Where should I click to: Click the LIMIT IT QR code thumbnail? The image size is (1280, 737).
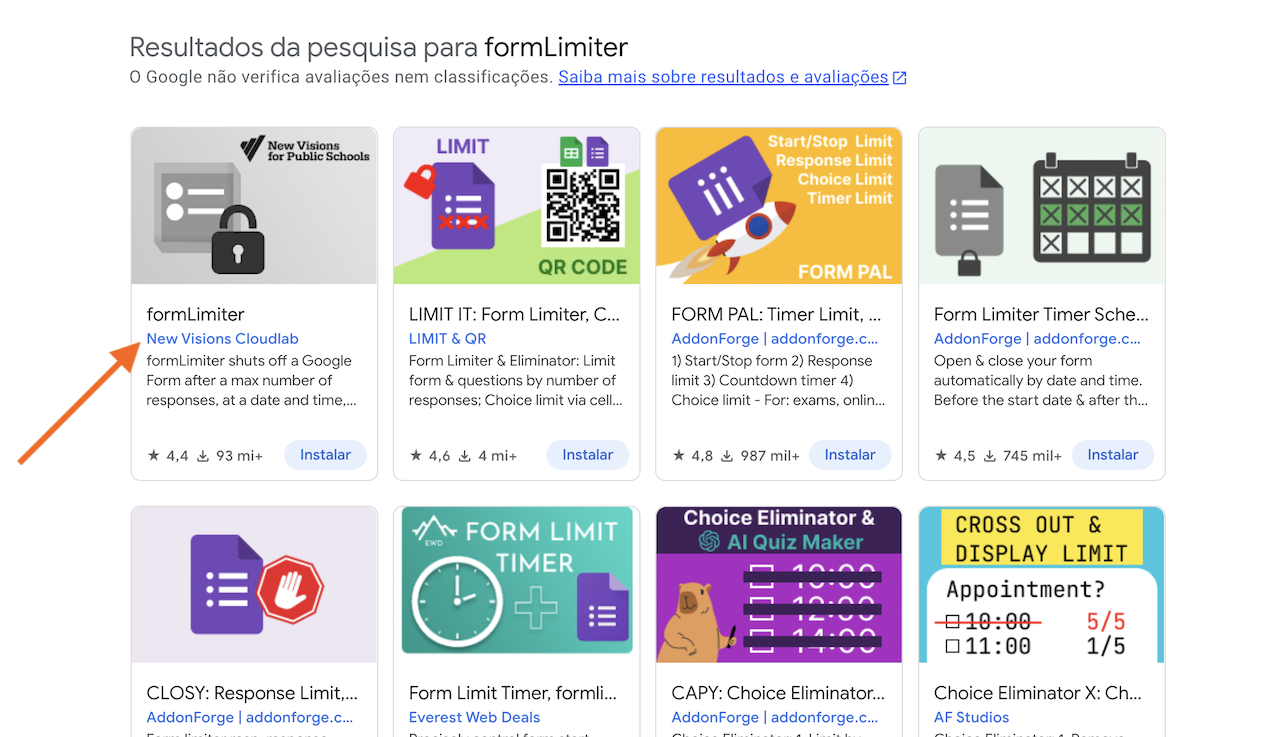pyautogui.click(x=516, y=205)
